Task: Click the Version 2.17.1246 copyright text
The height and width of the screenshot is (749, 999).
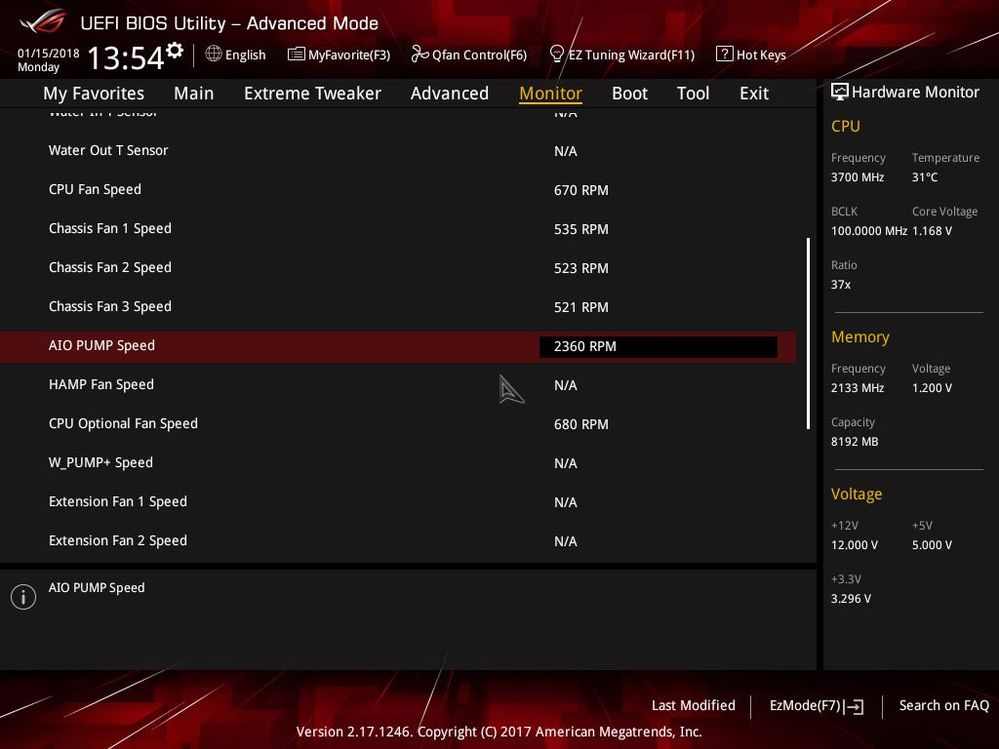Action: pyautogui.click(x=499, y=732)
